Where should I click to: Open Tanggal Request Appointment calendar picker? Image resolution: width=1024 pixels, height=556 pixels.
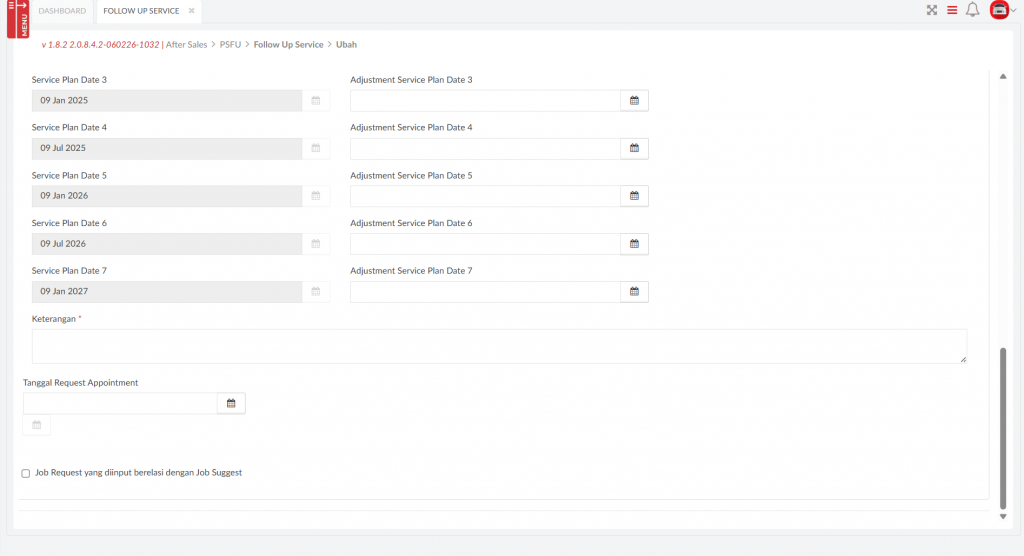pos(231,403)
